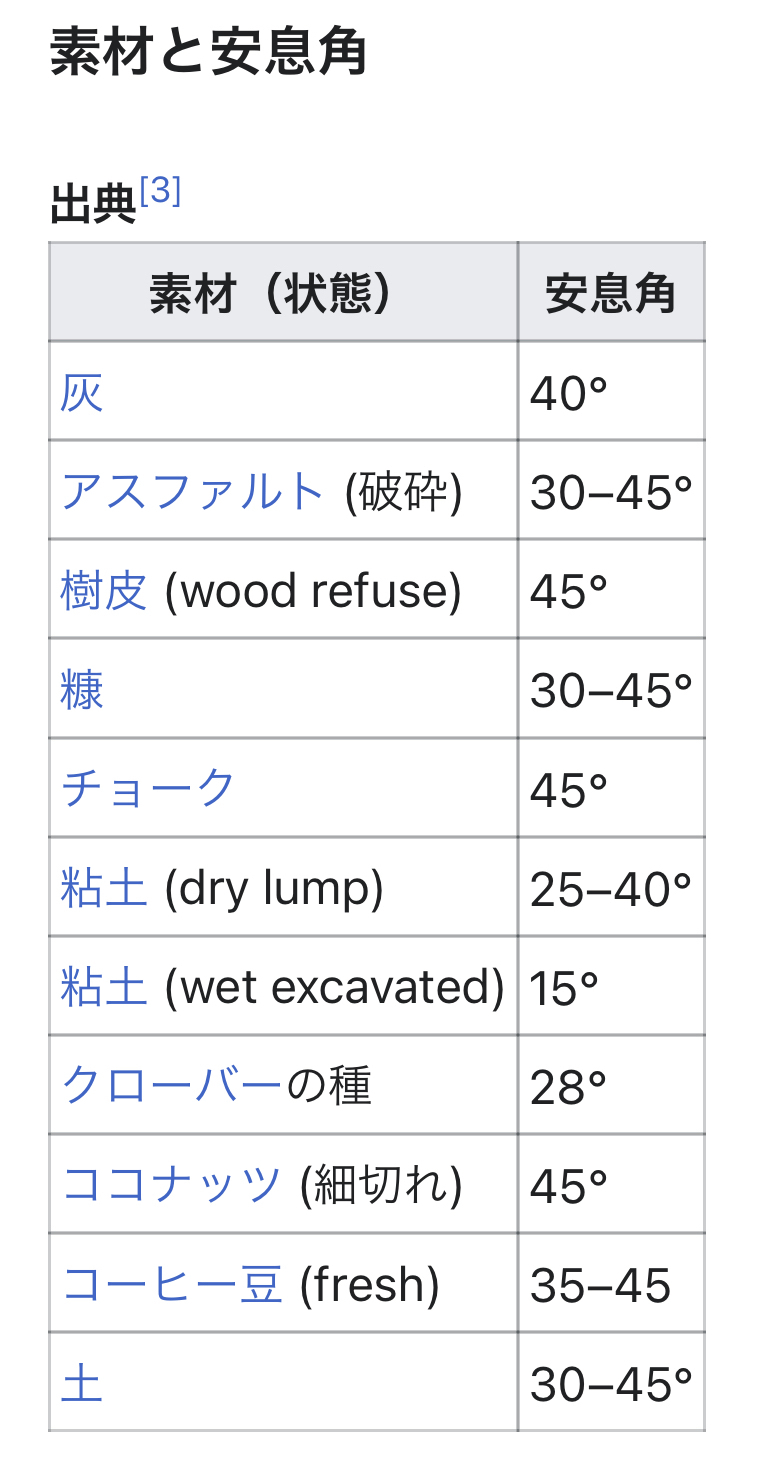
Task: Open the 灰 link
Action: (x=82, y=393)
